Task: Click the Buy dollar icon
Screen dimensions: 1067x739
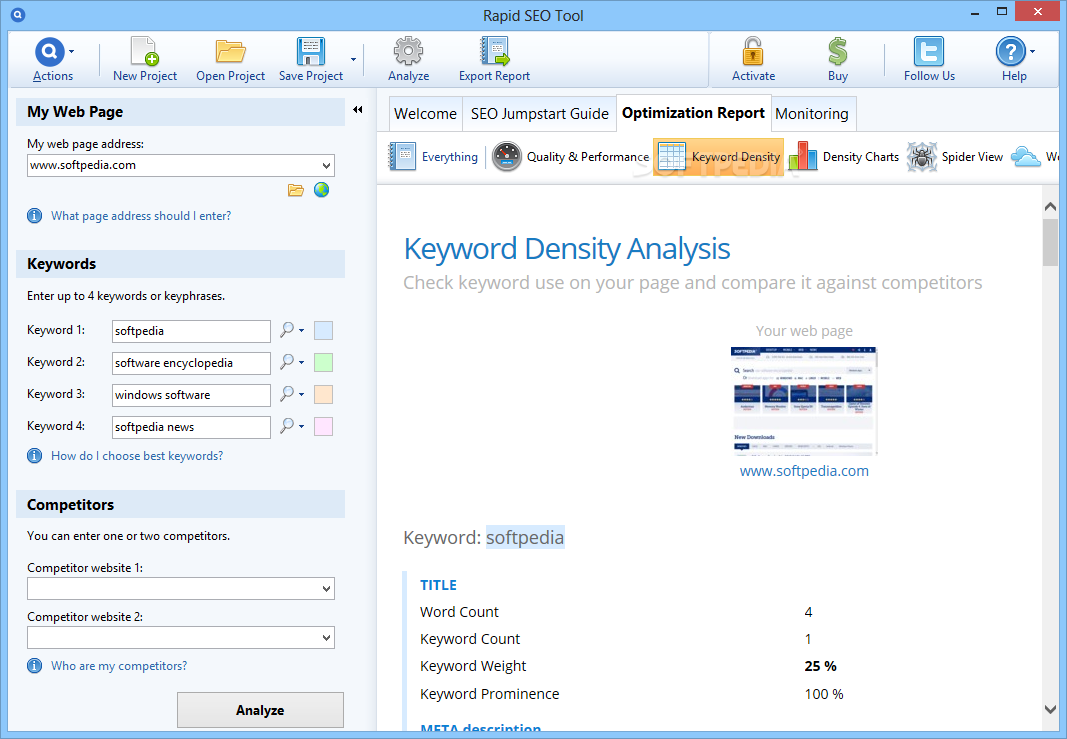Action: 838,52
